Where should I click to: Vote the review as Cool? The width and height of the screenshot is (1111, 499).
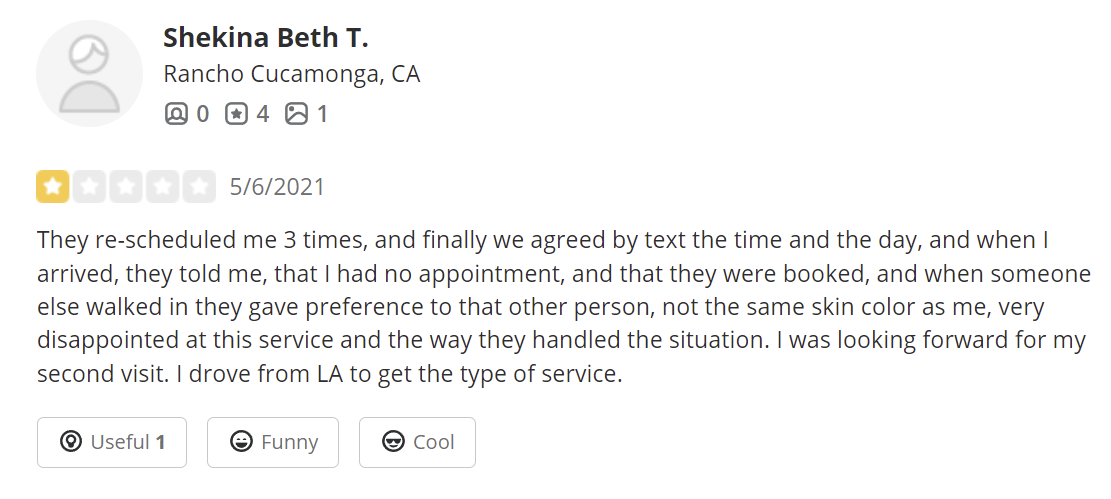417,442
